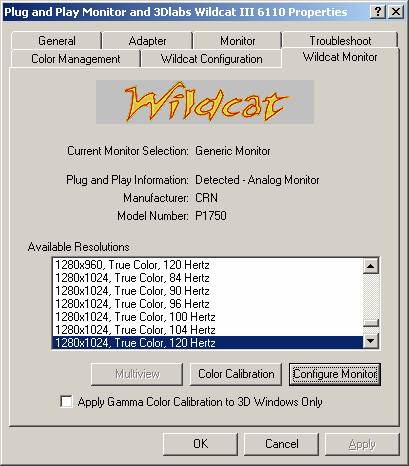
Task: Click the Apply button
Action: click(362, 444)
